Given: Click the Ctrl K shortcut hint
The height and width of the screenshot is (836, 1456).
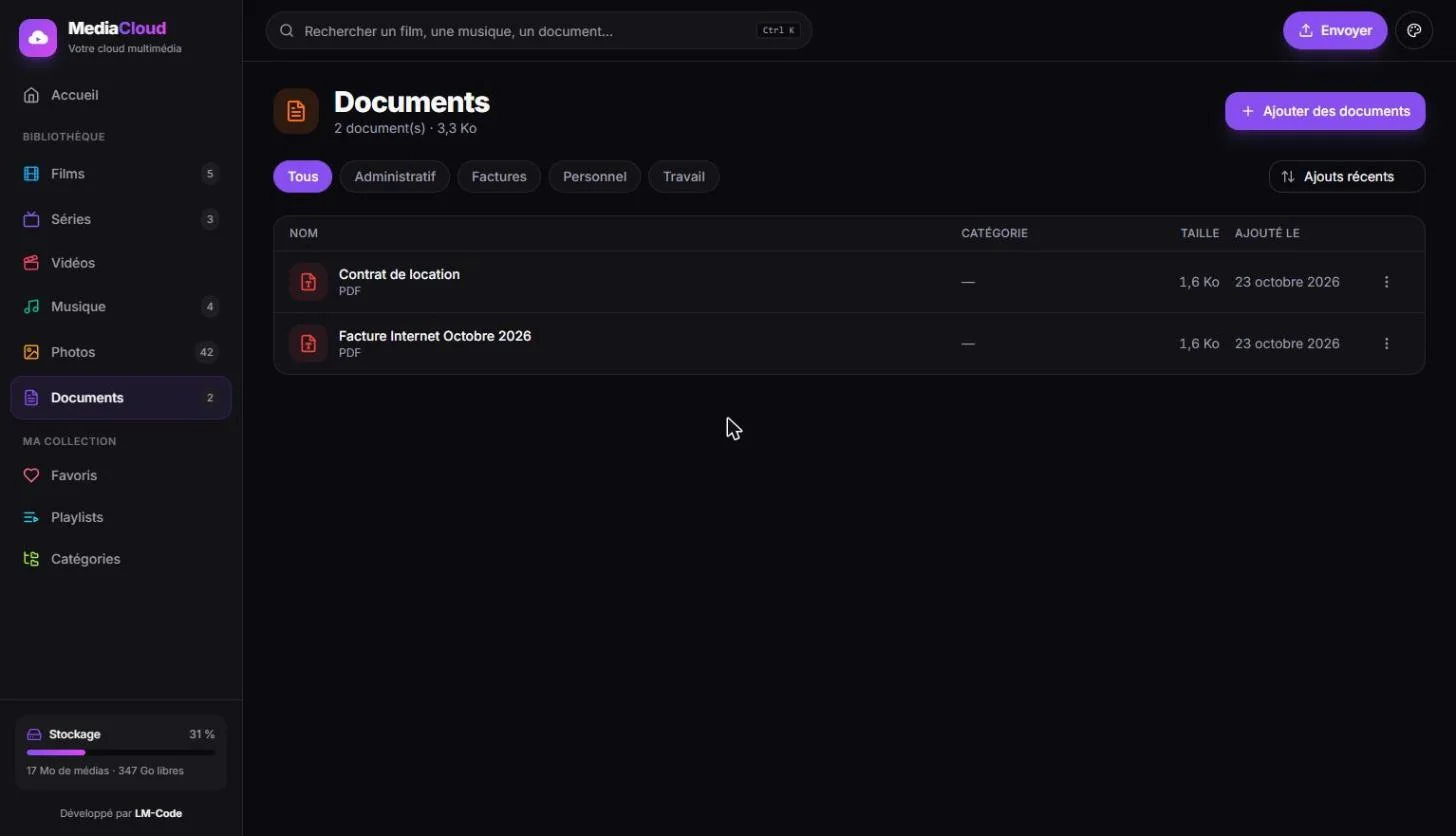Looking at the screenshot, I should tap(778, 31).
